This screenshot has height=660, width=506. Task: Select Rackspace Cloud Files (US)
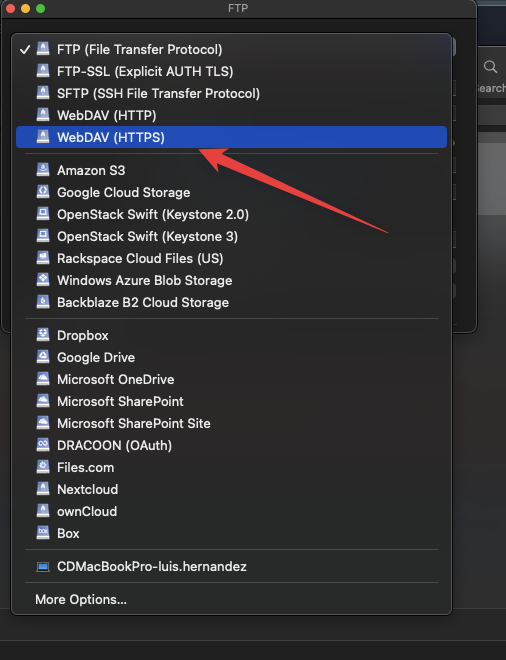point(231,258)
